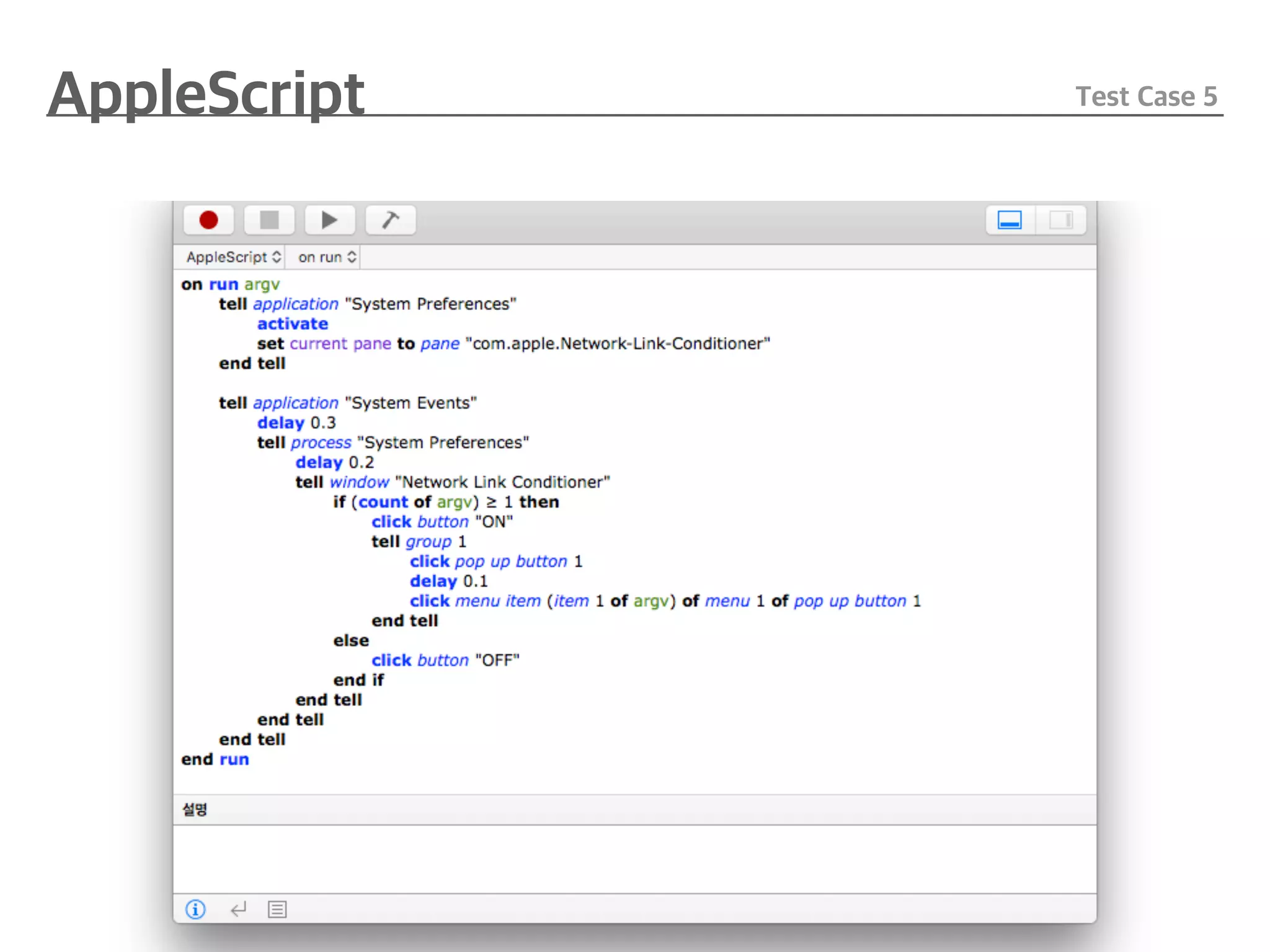The height and width of the screenshot is (952, 1270).
Task: Show the result via return-arrow icon
Action: coord(238,909)
